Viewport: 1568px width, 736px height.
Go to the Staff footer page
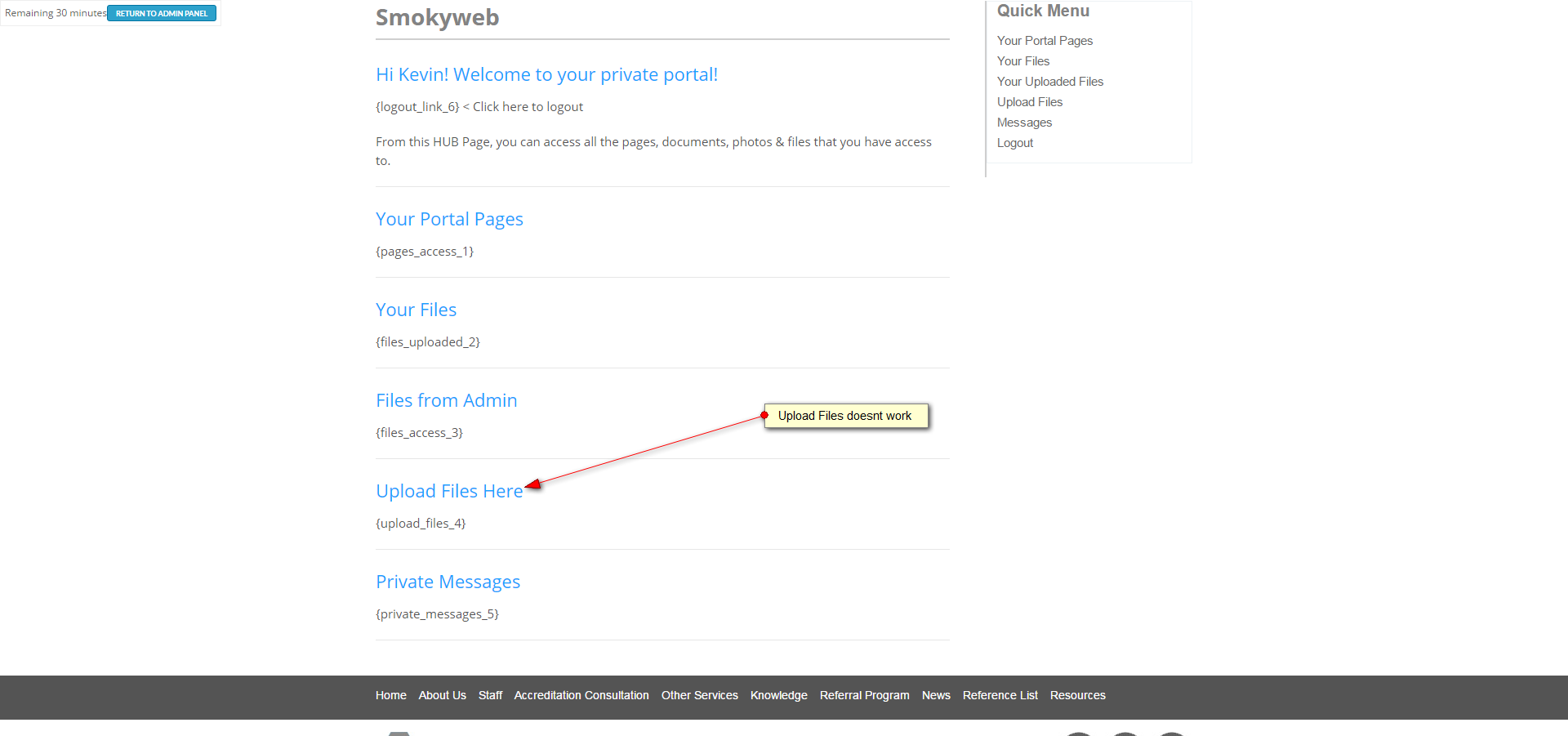click(x=490, y=695)
